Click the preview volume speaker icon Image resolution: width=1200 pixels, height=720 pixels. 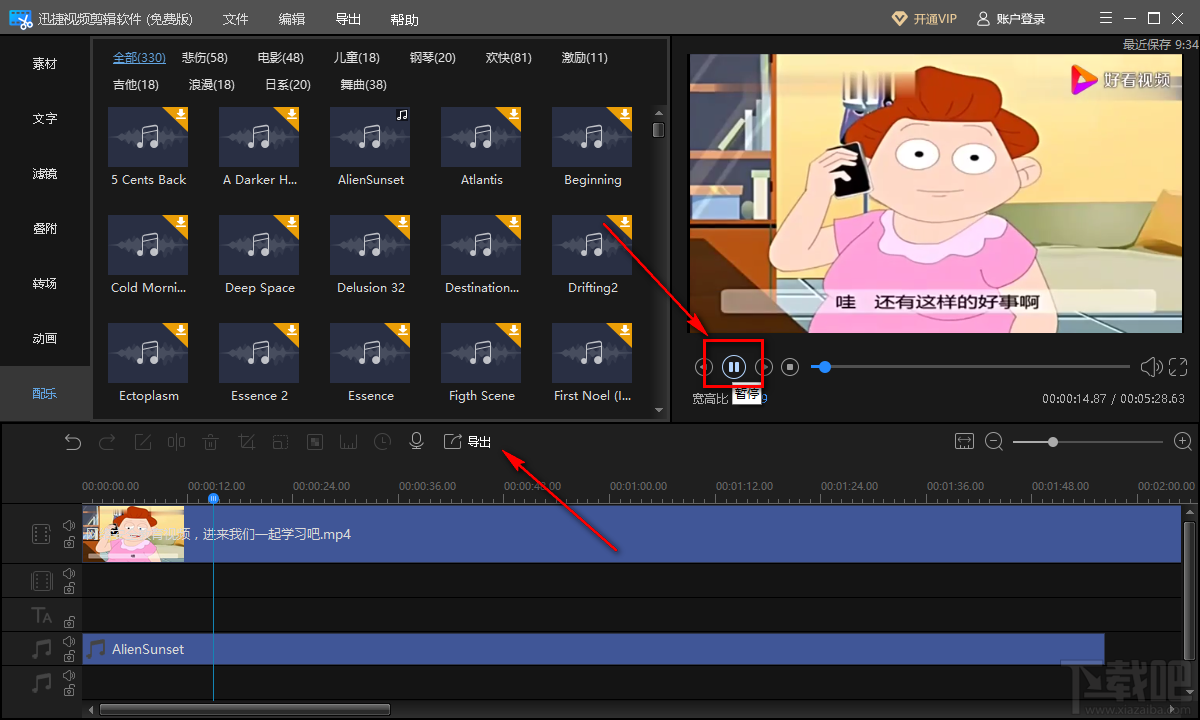click(x=1151, y=367)
